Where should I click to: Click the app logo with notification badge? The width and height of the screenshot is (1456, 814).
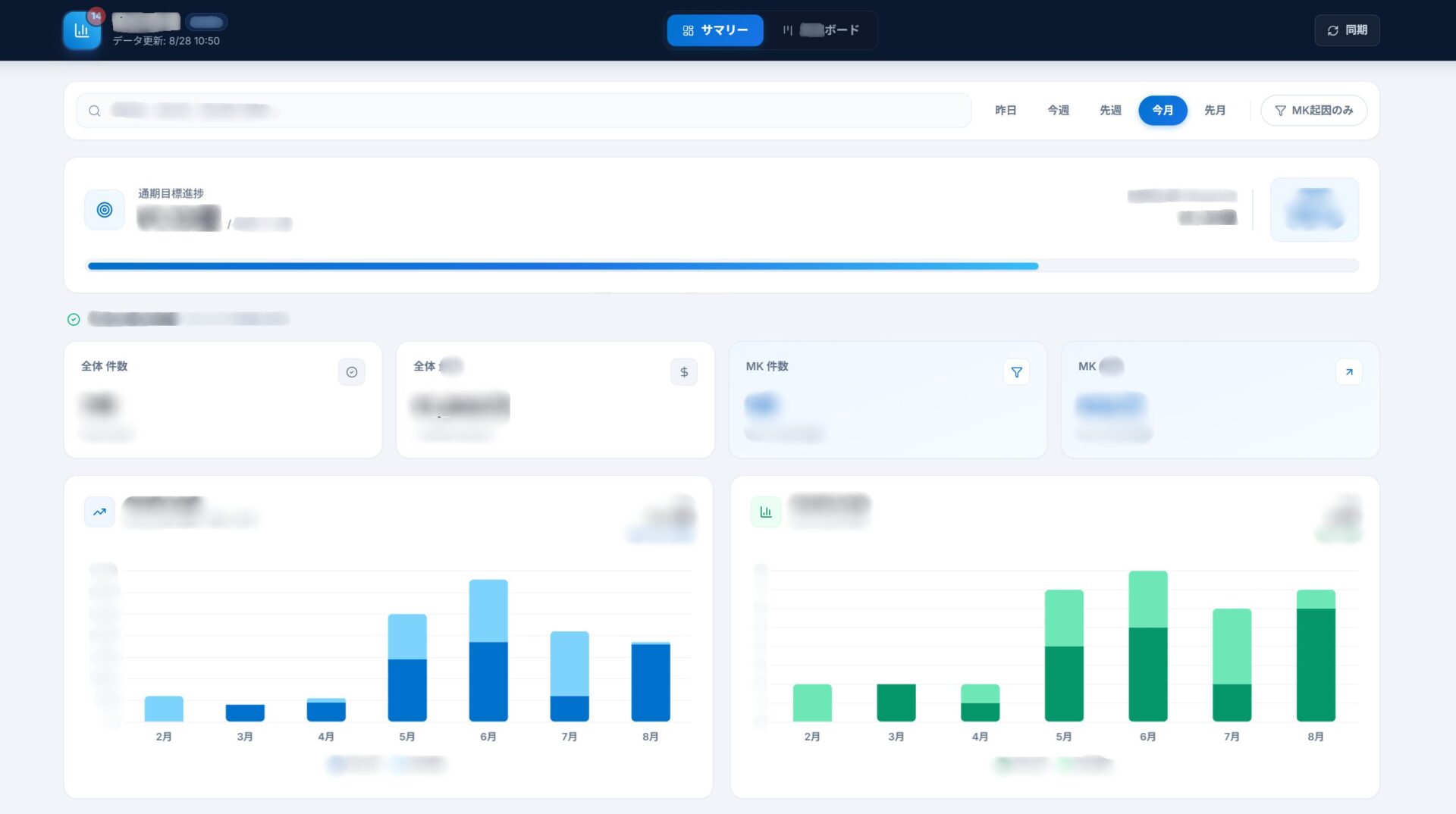[82, 30]
